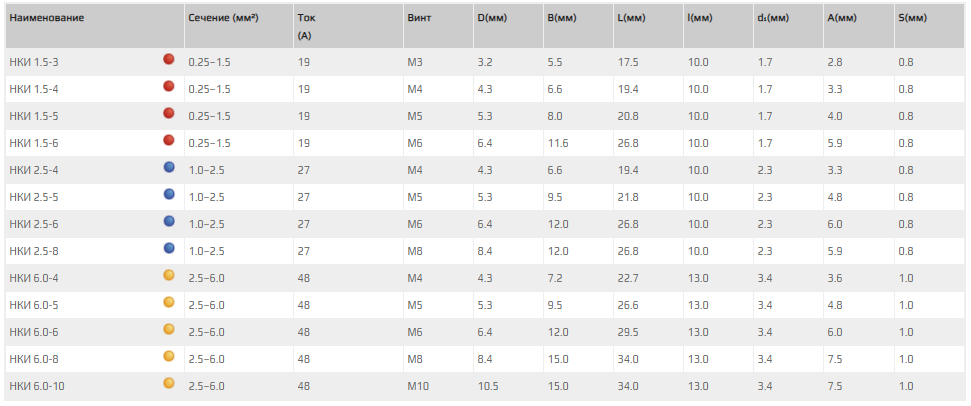Click the yellow dot beside НКИ 6.0-10
The image size is (971, 406).
pos(169,384)
